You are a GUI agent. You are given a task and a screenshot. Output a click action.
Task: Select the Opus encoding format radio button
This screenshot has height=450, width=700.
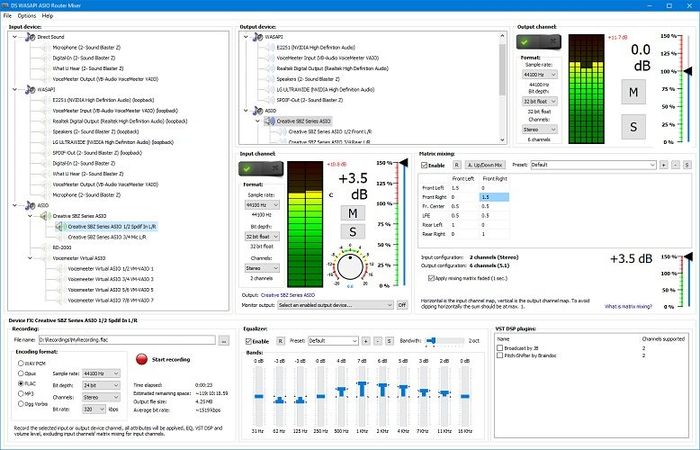pyautogui.click(x=22, y=371)
